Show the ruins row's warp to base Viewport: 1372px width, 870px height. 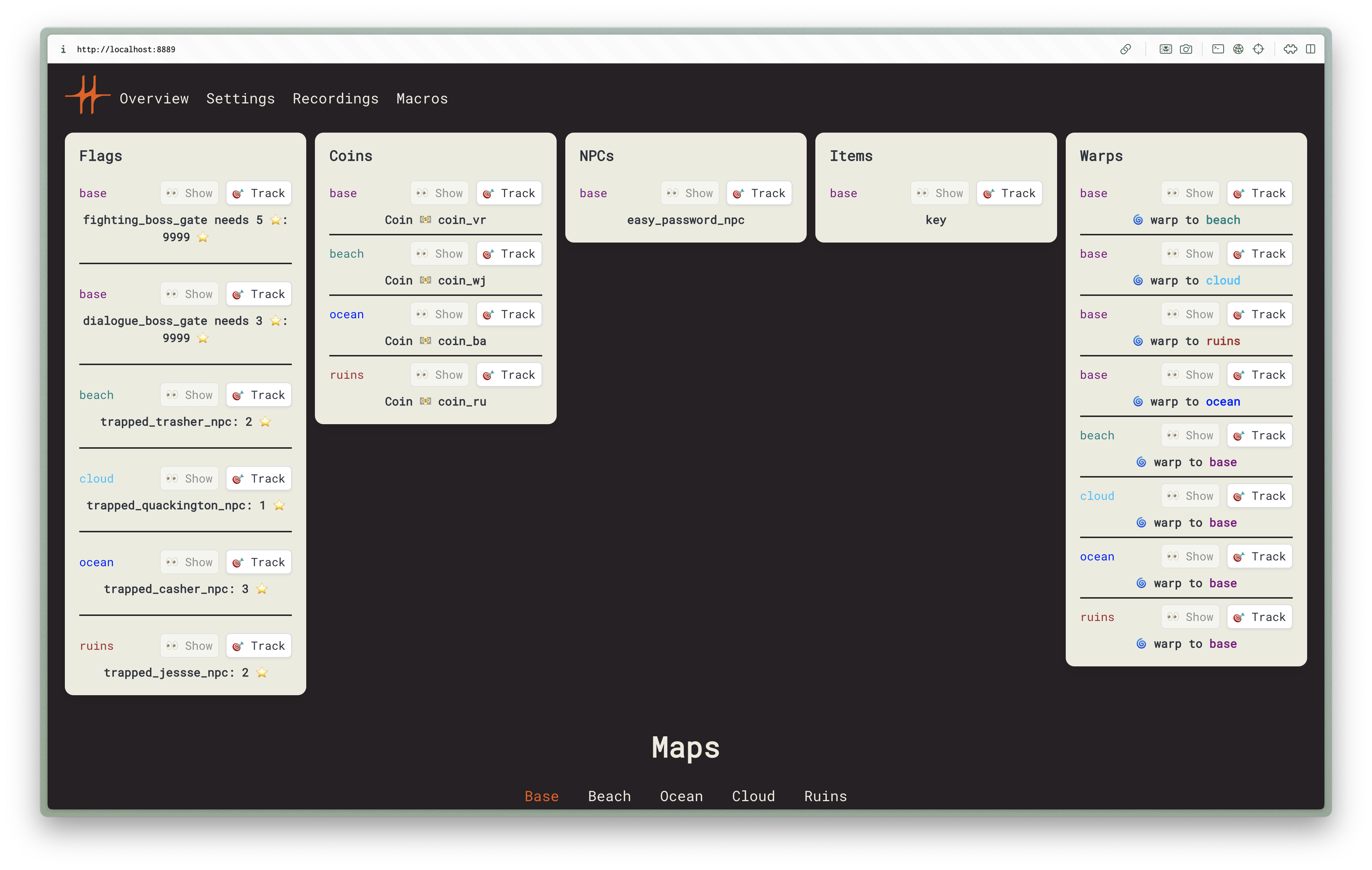[1190, 617]
